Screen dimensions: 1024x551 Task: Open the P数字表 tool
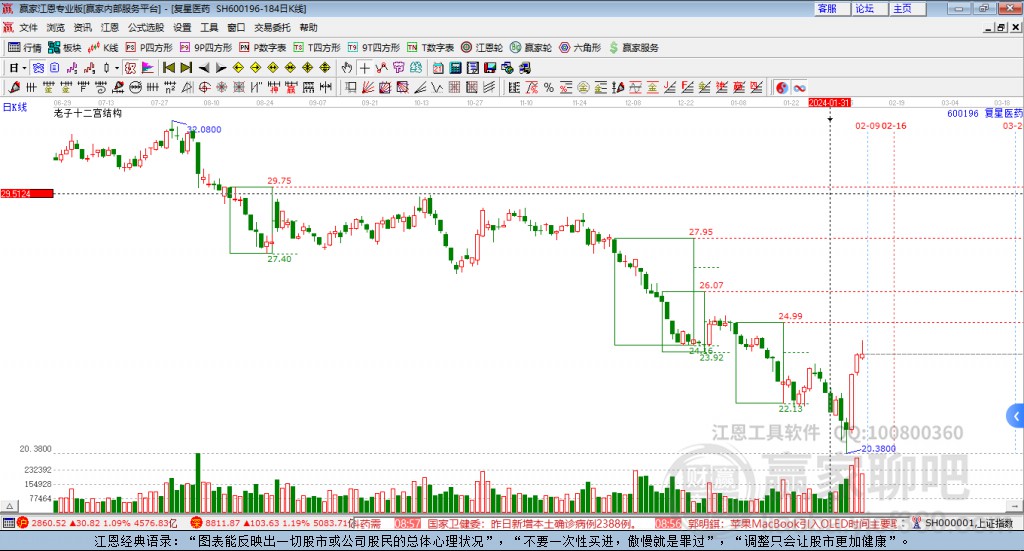click(x=263, y=48)
